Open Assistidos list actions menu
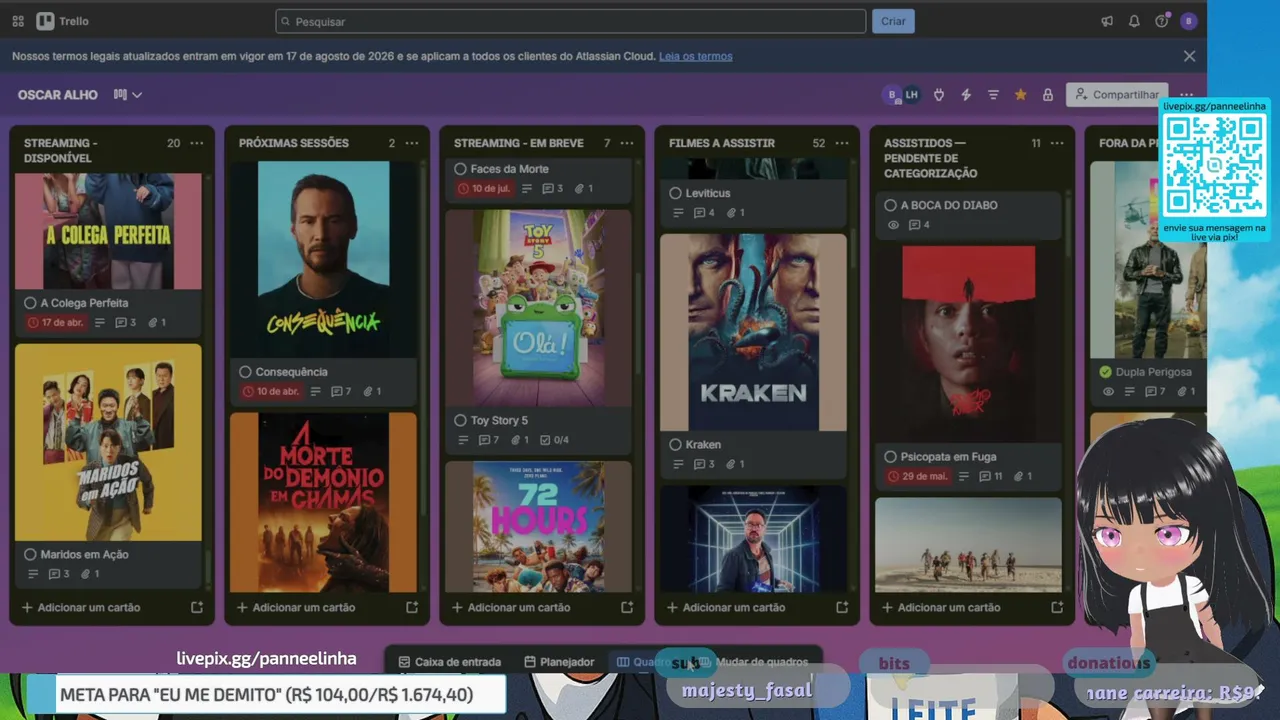This screenshot has height=720, width=1280. click(x=1057, y=143)
